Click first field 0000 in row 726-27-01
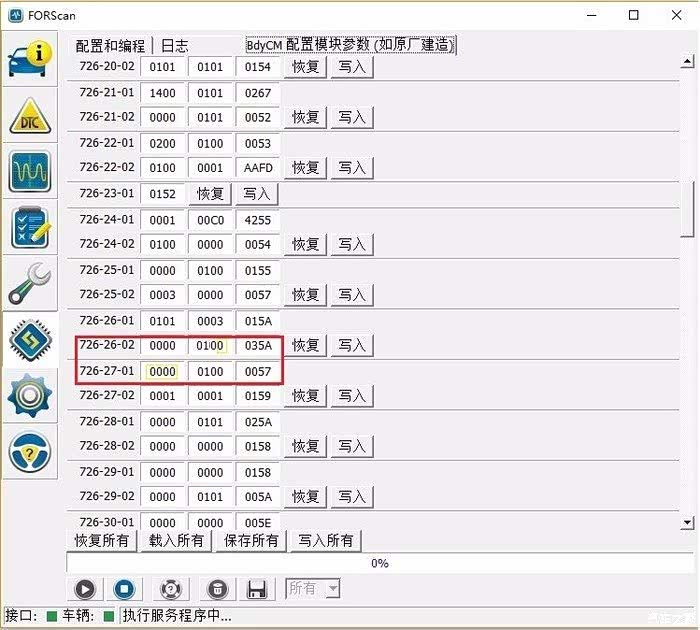This screenshot has height=630, width=700. (162, 371)
